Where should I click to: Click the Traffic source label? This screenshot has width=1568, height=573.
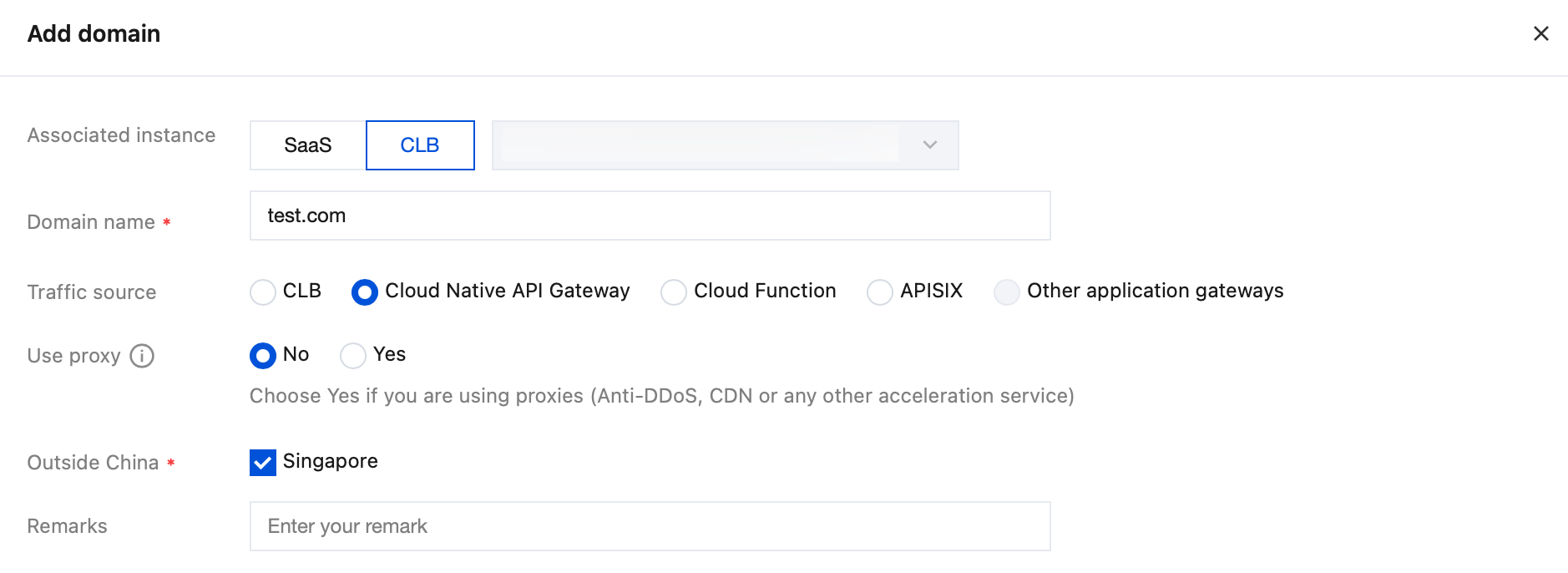pyautogui.click(x=92, y=292)
